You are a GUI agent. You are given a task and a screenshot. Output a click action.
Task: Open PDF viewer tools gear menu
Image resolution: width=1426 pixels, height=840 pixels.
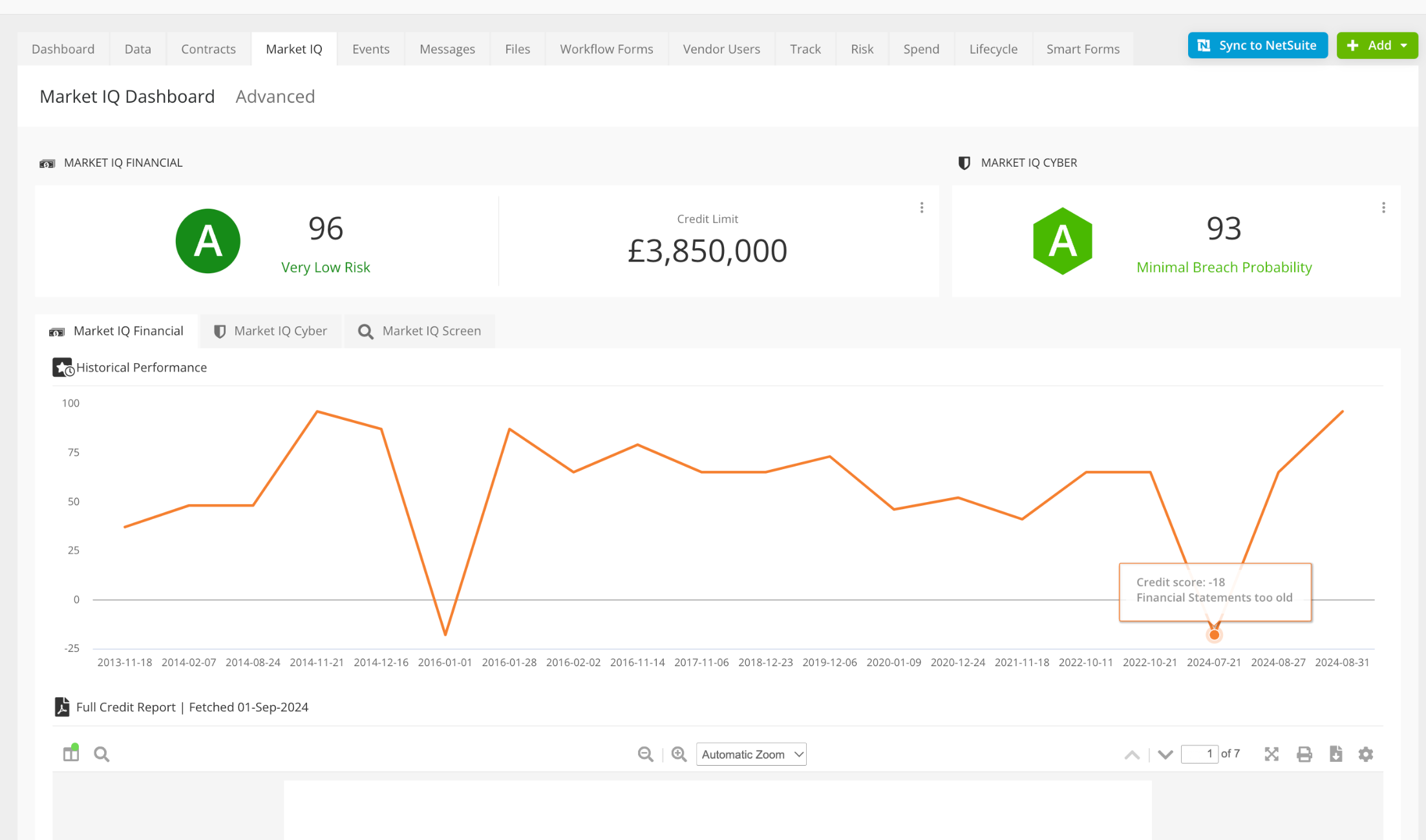point(1365,754)
